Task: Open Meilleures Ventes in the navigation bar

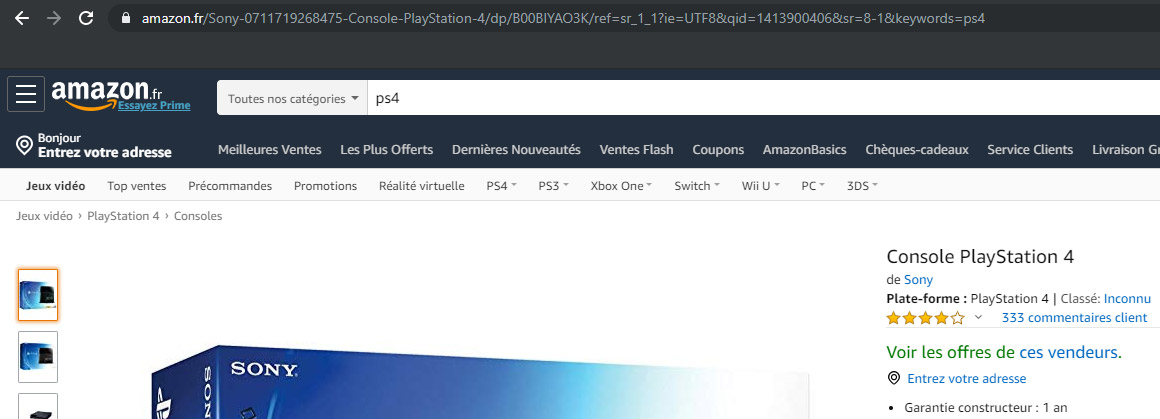Action: pos(269,150)
